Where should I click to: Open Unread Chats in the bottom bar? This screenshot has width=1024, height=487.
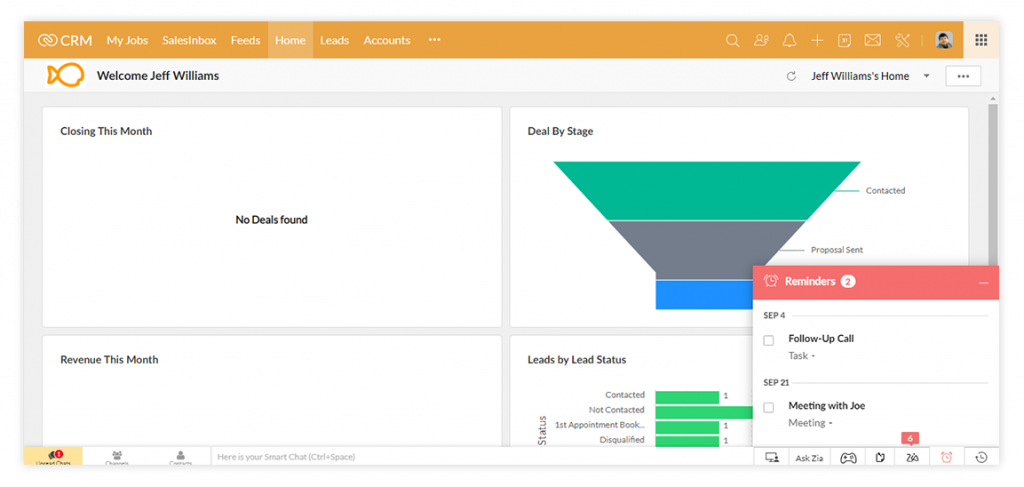click(x=54, y=457)
